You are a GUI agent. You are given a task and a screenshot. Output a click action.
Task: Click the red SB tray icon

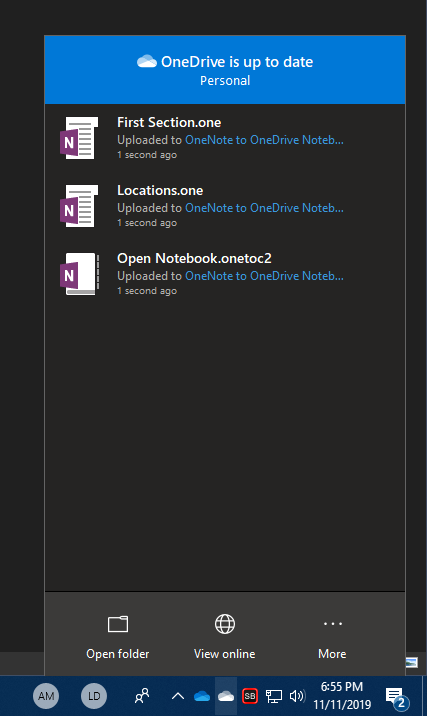pyautogui.click(x=250, y=696)
